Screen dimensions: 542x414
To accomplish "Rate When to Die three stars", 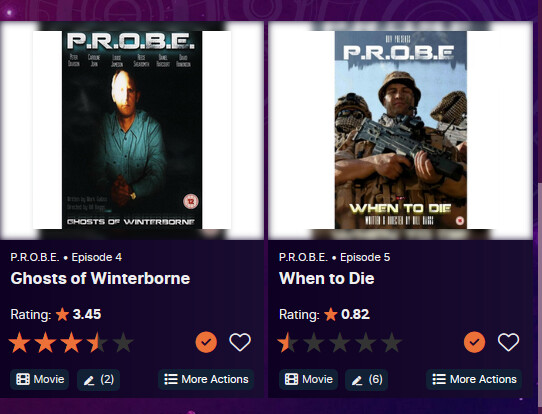I will pyautogui.click(x=339, y=342).
